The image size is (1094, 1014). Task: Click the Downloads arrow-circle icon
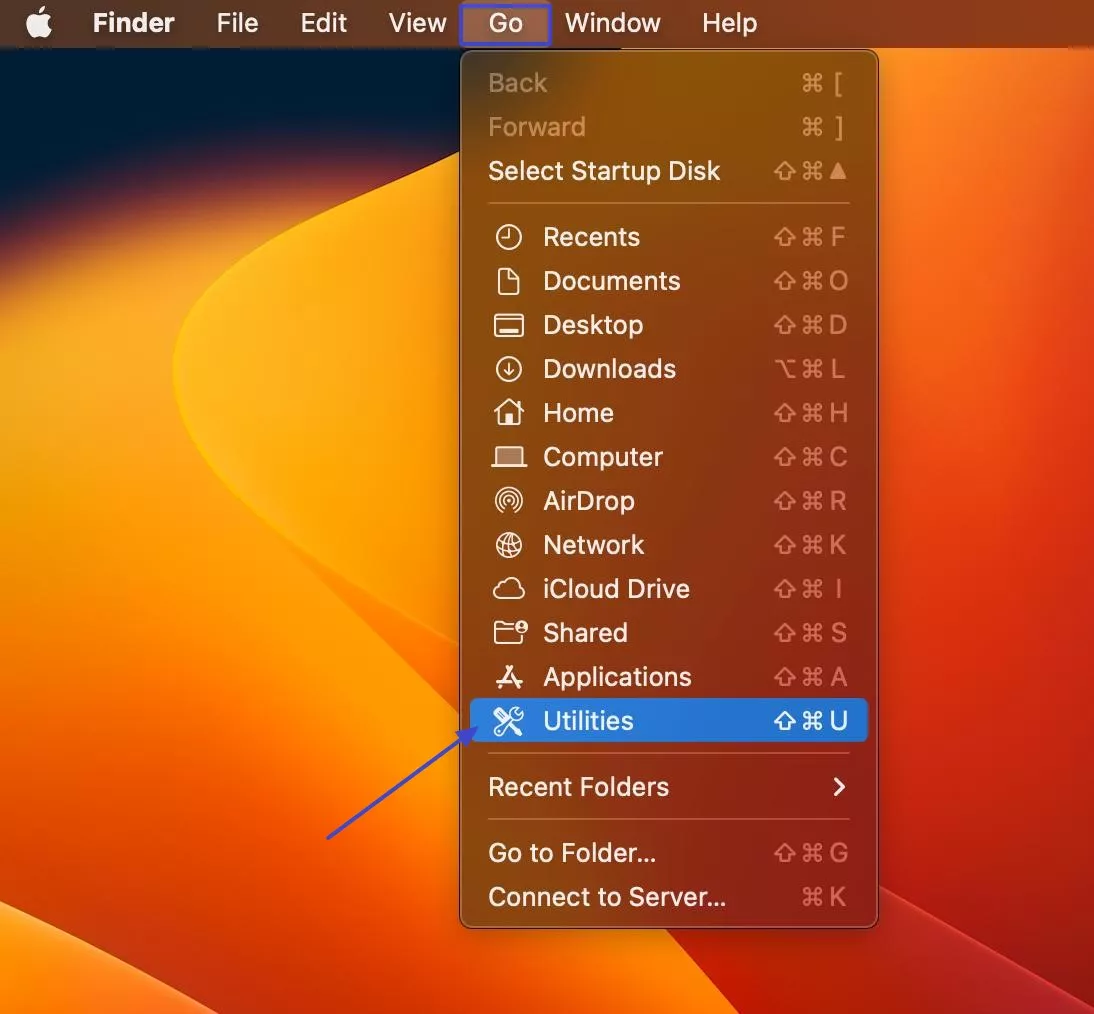pos(509,369)
